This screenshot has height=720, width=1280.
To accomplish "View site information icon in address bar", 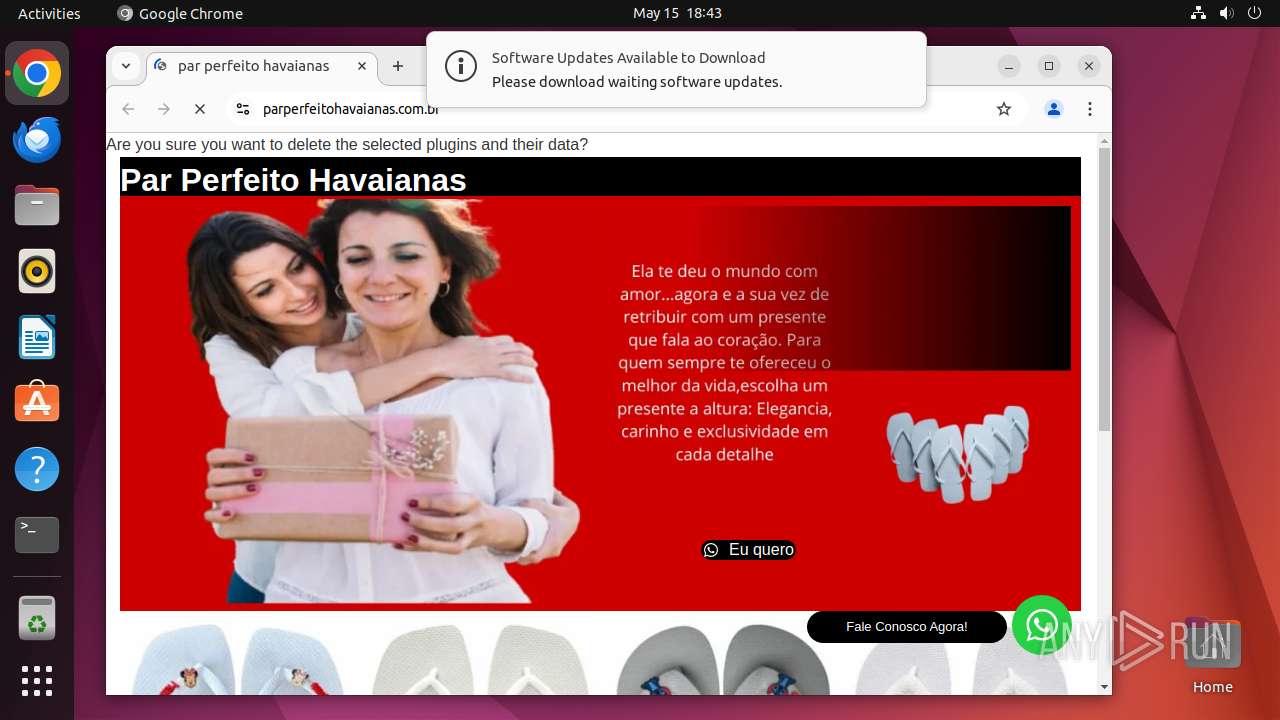I will click(x=242, y=109).
